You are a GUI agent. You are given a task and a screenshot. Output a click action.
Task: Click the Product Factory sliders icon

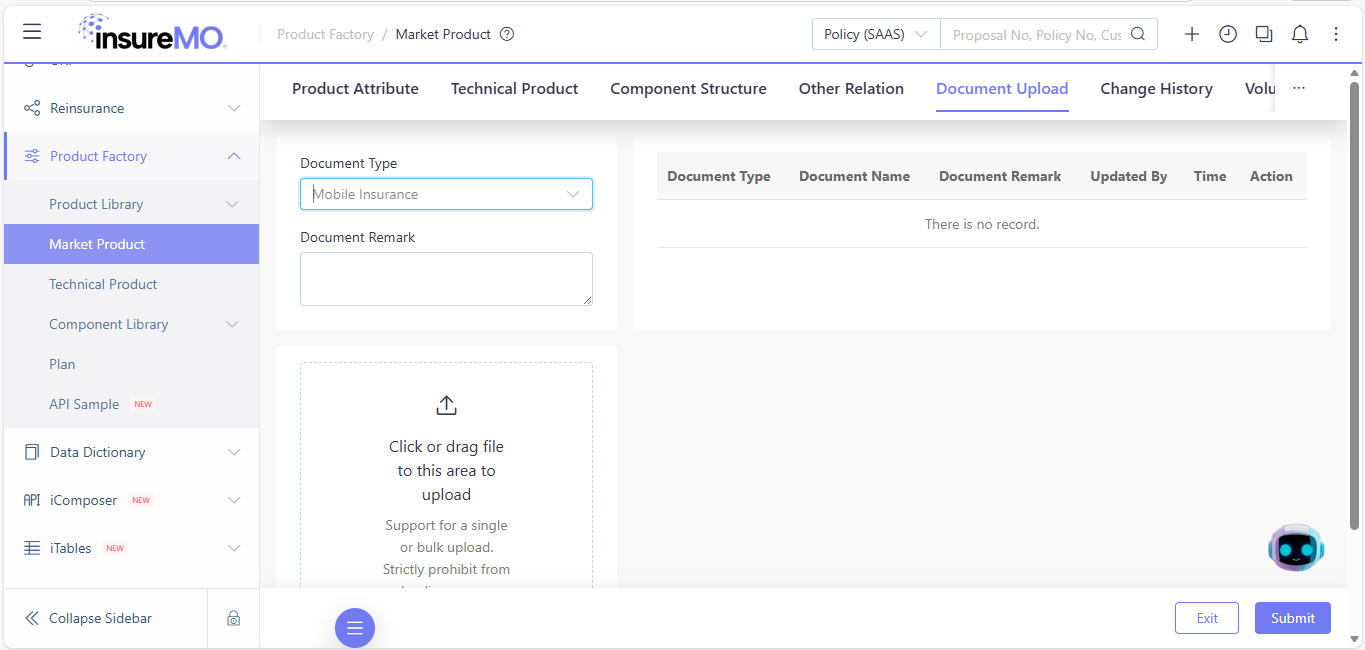pos(32,156)
